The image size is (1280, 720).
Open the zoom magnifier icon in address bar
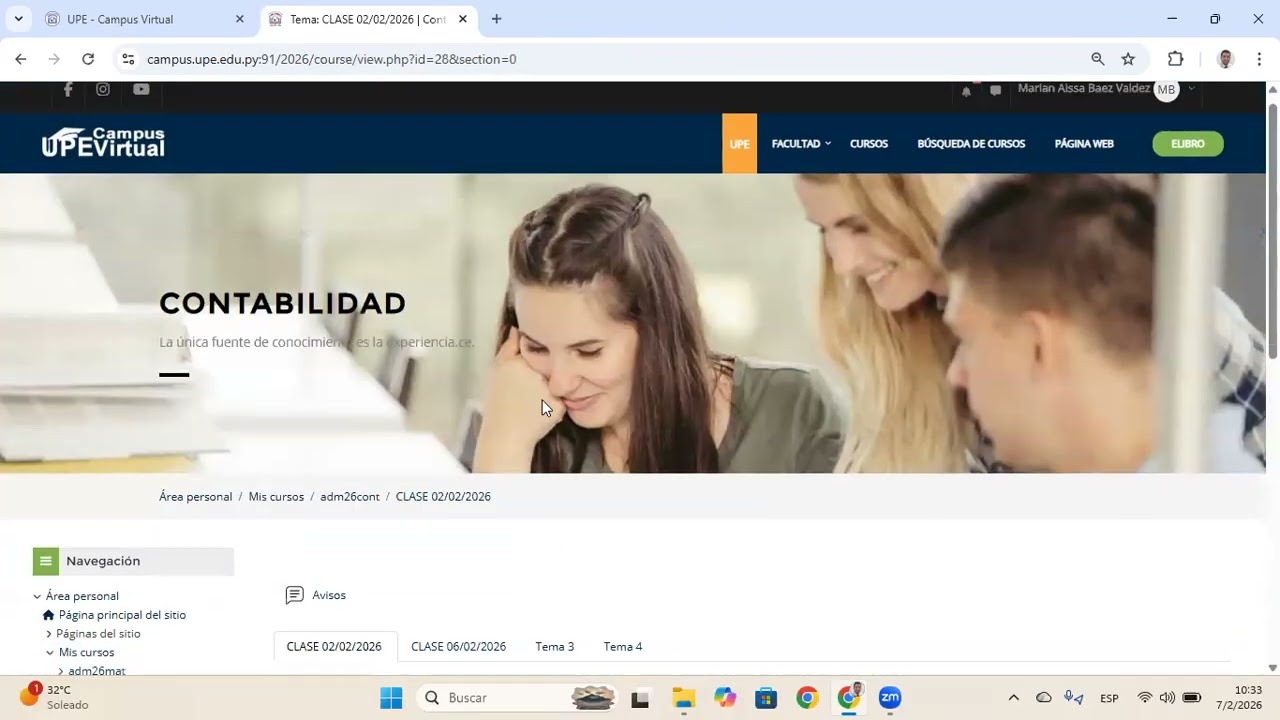coord(1098,59)
